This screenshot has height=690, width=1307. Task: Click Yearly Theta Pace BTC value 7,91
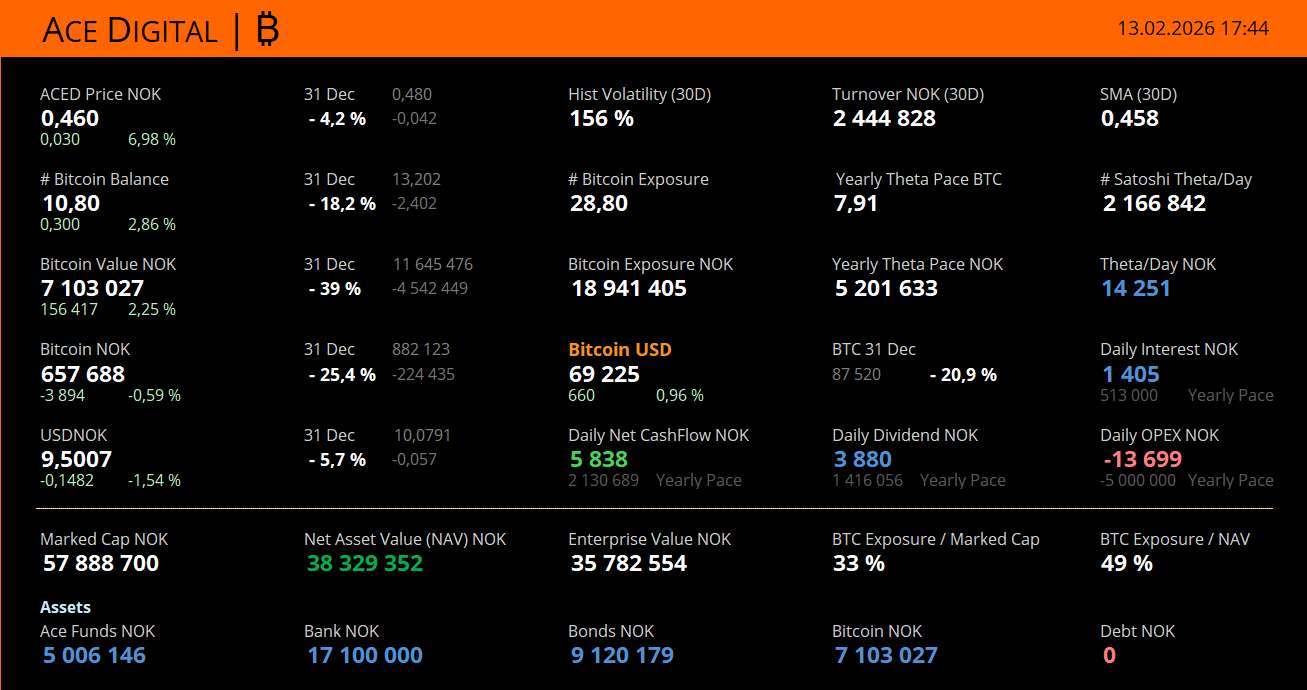856,203
